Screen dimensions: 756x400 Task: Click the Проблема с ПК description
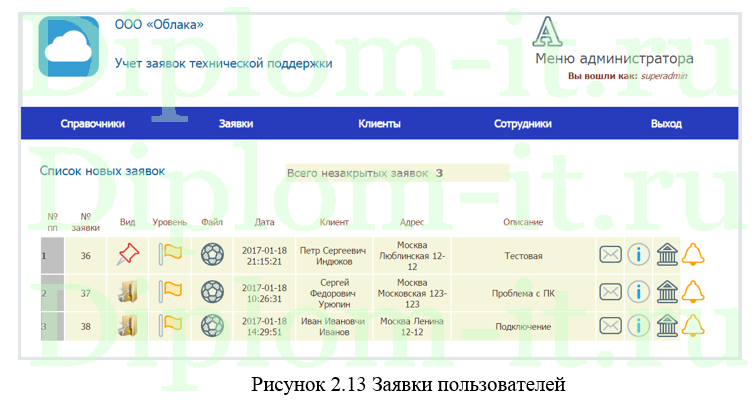(x=523, y=293)
